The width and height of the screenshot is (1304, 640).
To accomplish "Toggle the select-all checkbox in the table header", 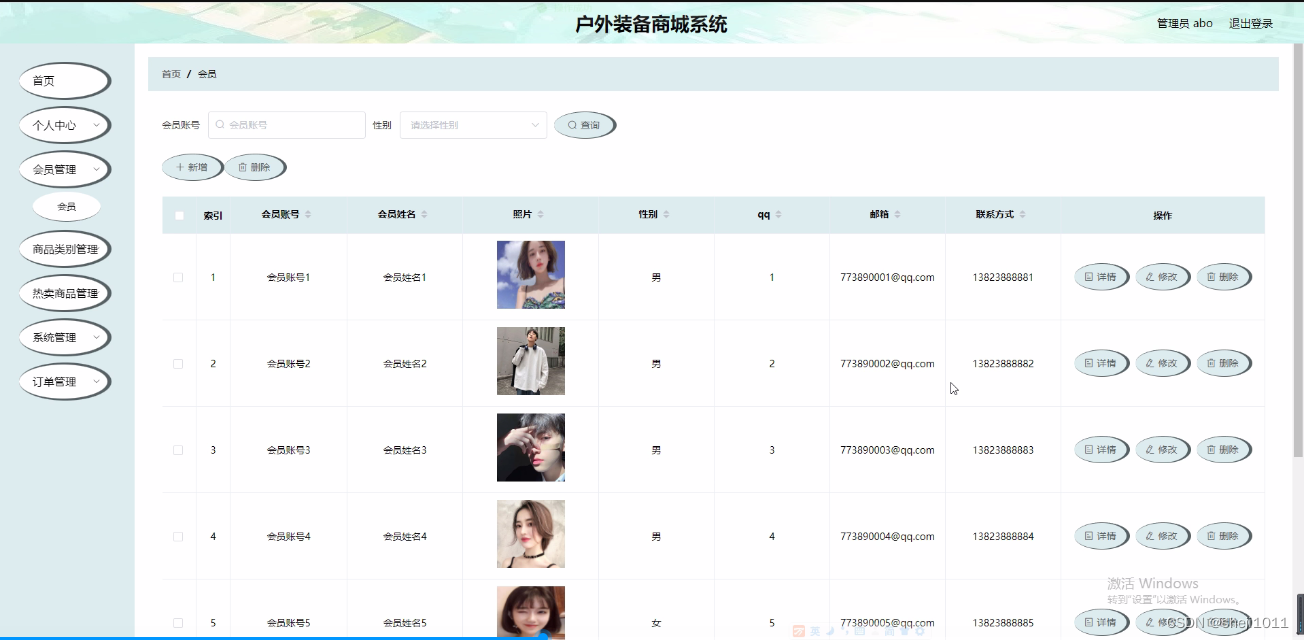I will click(x=177, y=214).
